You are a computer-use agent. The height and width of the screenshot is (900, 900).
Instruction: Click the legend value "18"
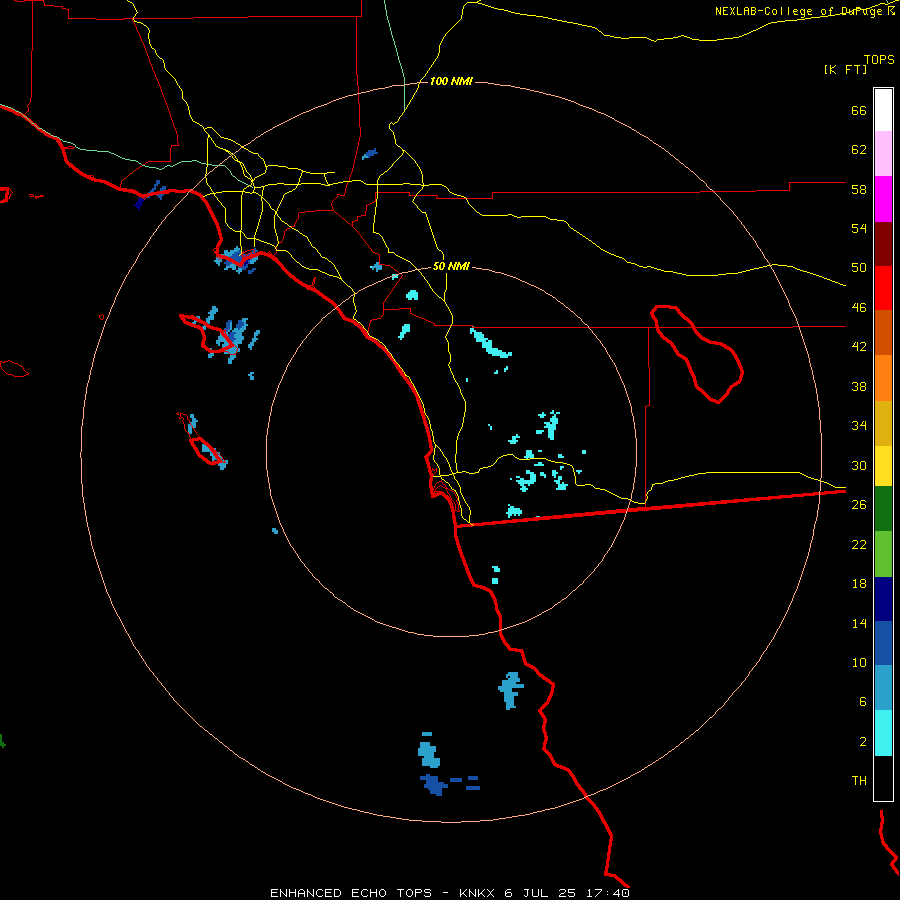(x=859, y=584)
